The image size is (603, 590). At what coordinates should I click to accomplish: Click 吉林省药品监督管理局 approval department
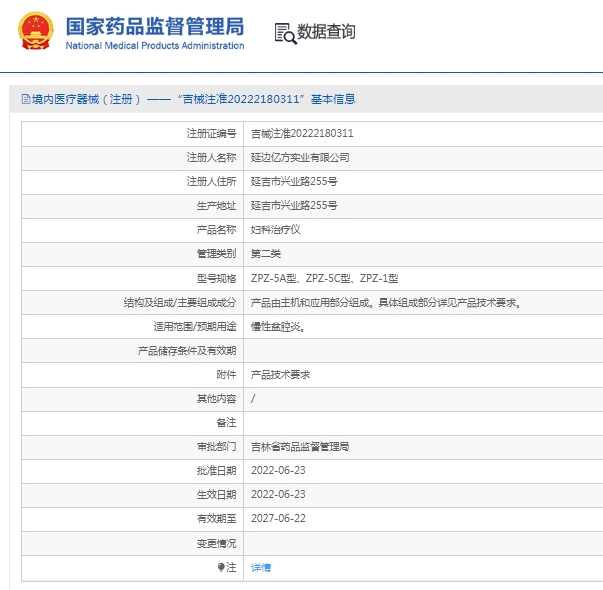click(300, 447)
